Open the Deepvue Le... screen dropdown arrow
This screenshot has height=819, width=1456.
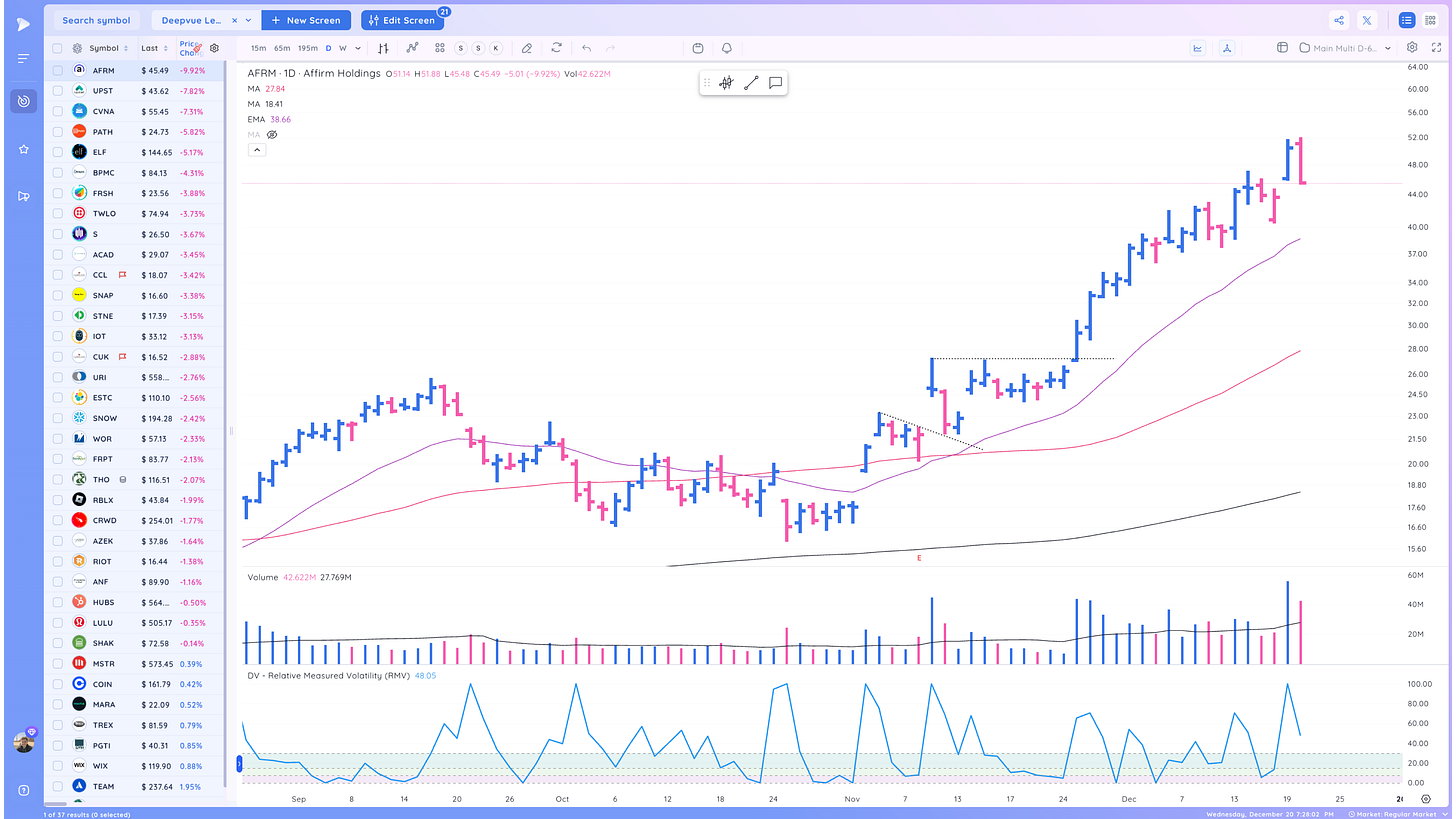click(x=248, y=20)
